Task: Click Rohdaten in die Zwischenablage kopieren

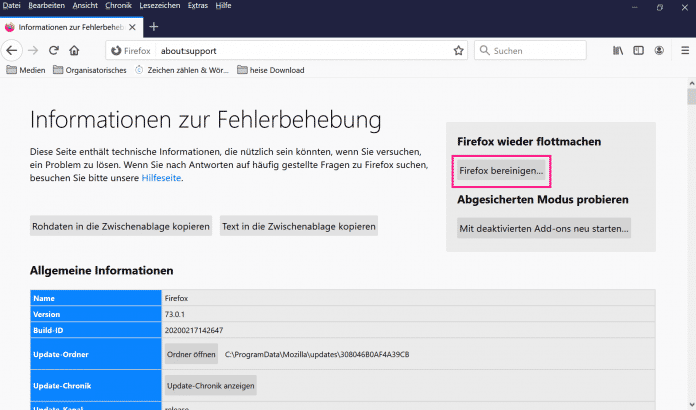Action: coord(121,226)
